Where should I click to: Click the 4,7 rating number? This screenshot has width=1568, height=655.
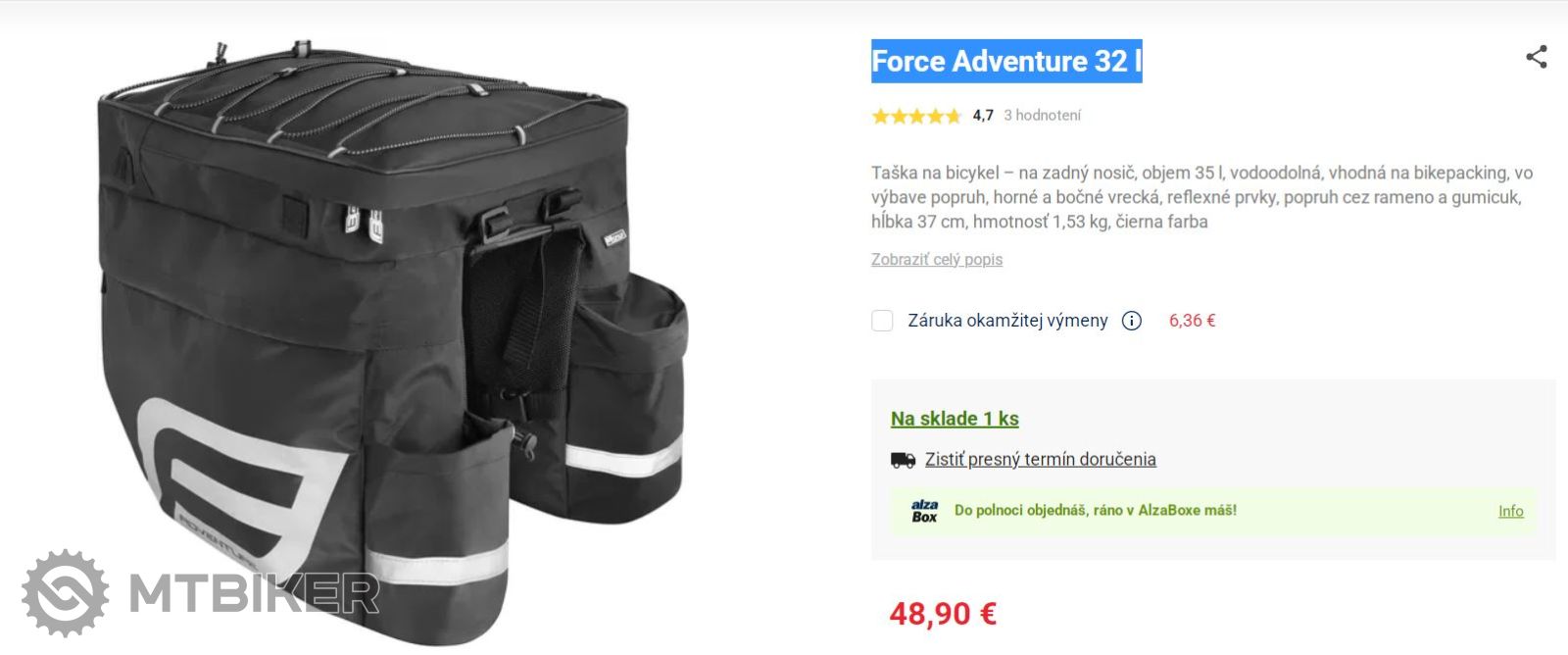(983, 116)
